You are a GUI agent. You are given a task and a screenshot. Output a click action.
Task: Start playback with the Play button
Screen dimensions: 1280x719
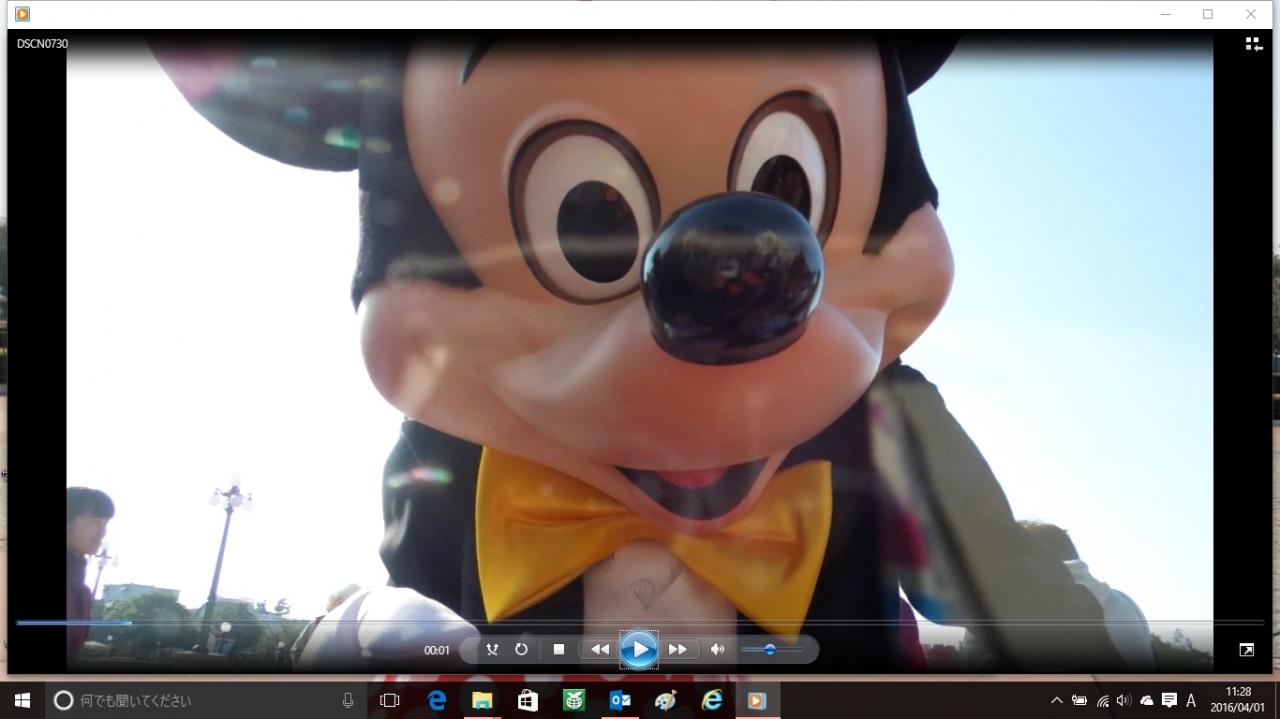639,650
